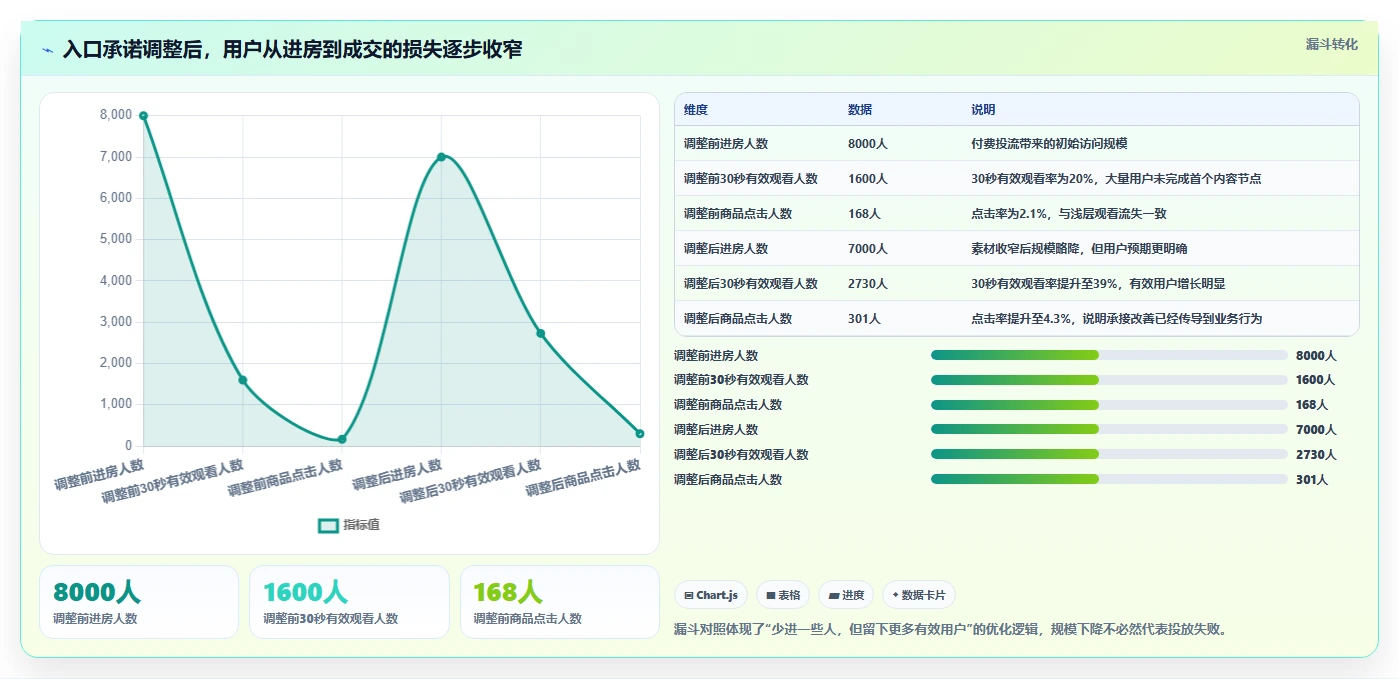Click the 调整前商品点击人数 label in the progress list

pyautogui.click(x=728, y=405)
